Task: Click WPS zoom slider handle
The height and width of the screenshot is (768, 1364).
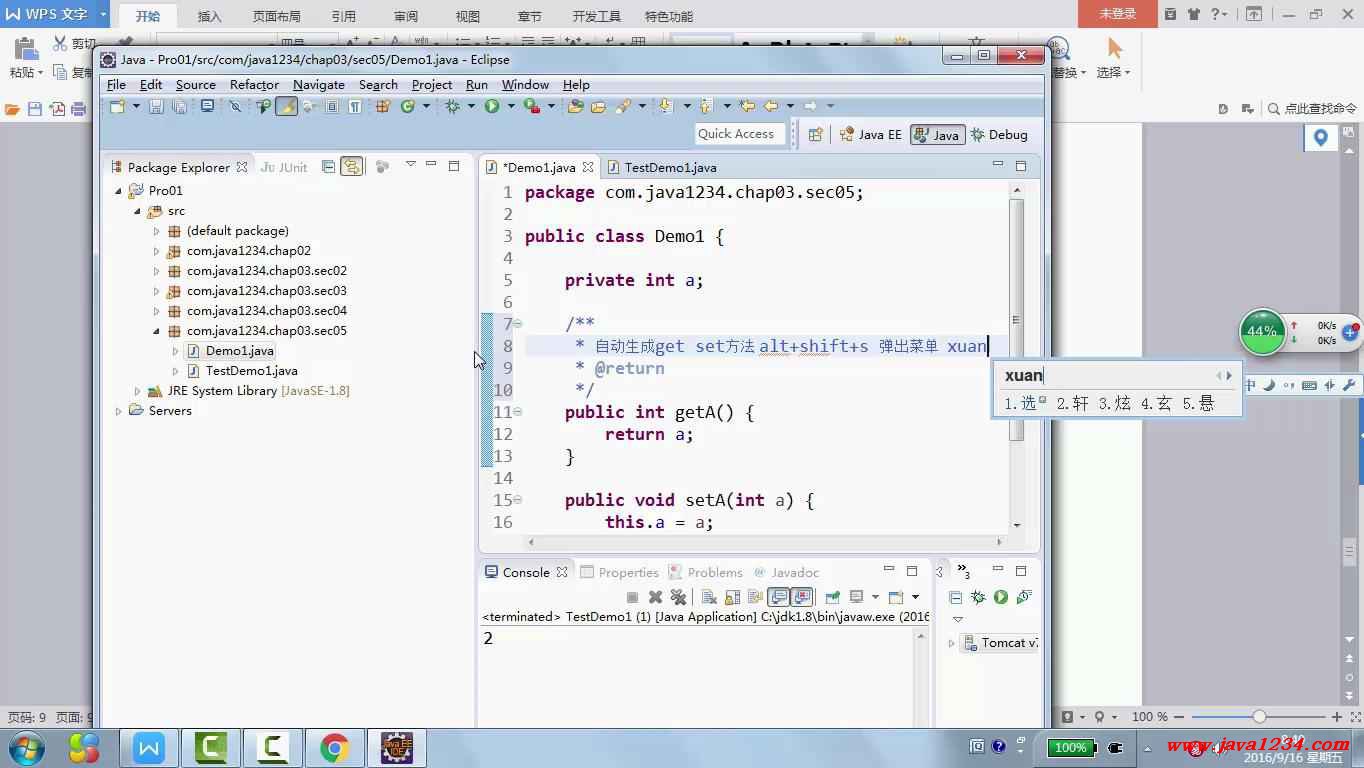Action: click(x=1259, y=716)
